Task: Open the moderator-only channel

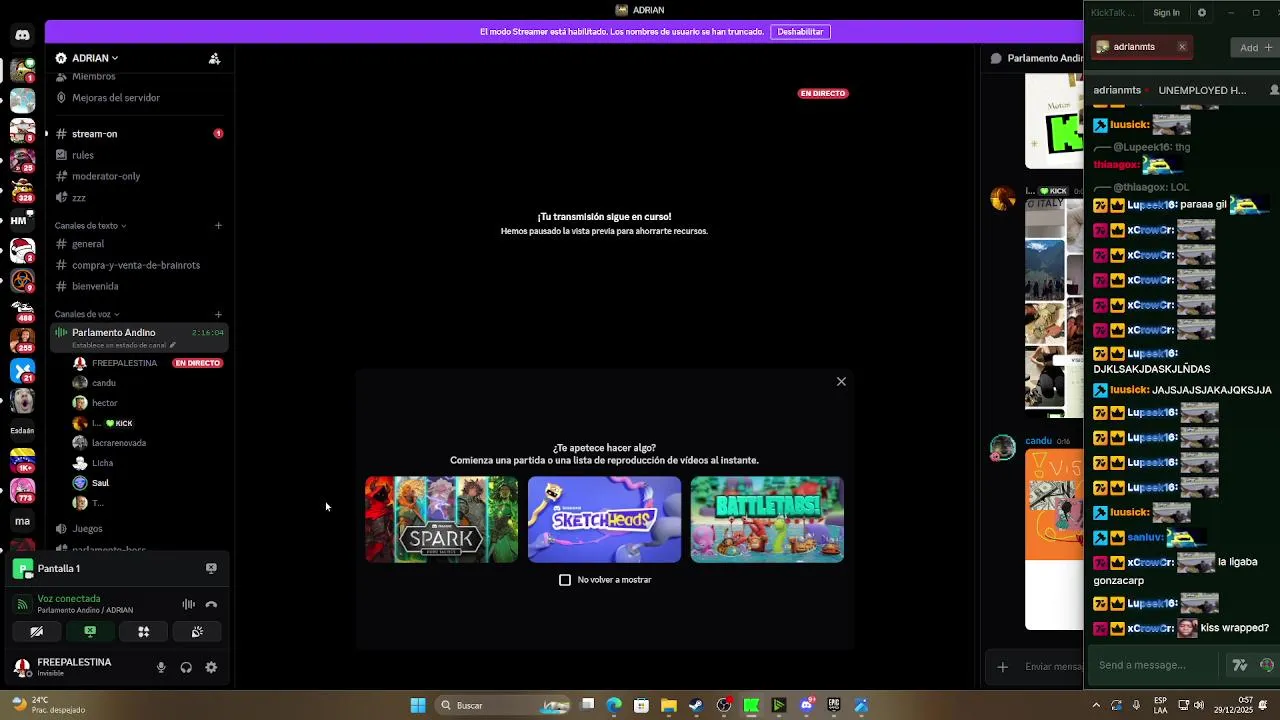Action: coord(139,176)
